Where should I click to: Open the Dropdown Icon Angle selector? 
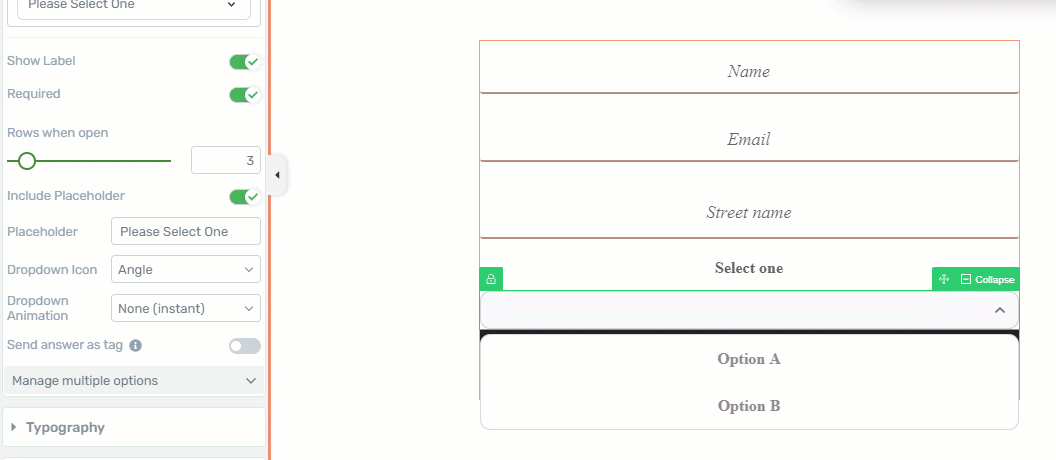pos(186,269)
